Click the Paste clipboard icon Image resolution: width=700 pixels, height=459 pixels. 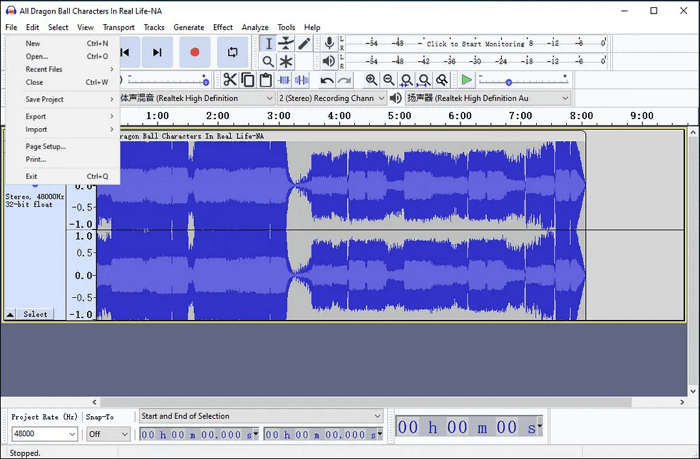266,80
